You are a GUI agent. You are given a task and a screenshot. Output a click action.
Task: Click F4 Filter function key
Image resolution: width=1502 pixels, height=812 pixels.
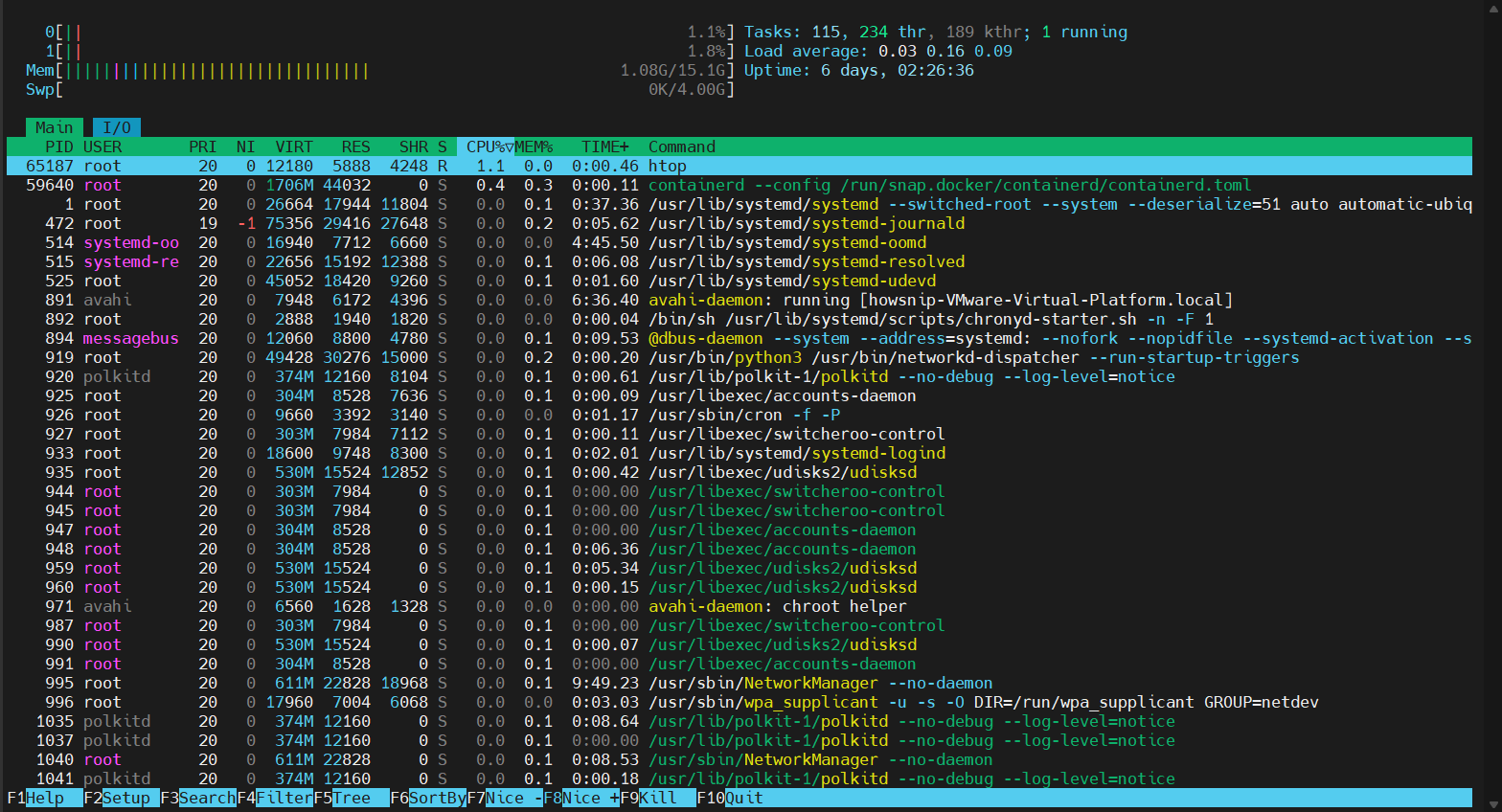click(275, 798)
